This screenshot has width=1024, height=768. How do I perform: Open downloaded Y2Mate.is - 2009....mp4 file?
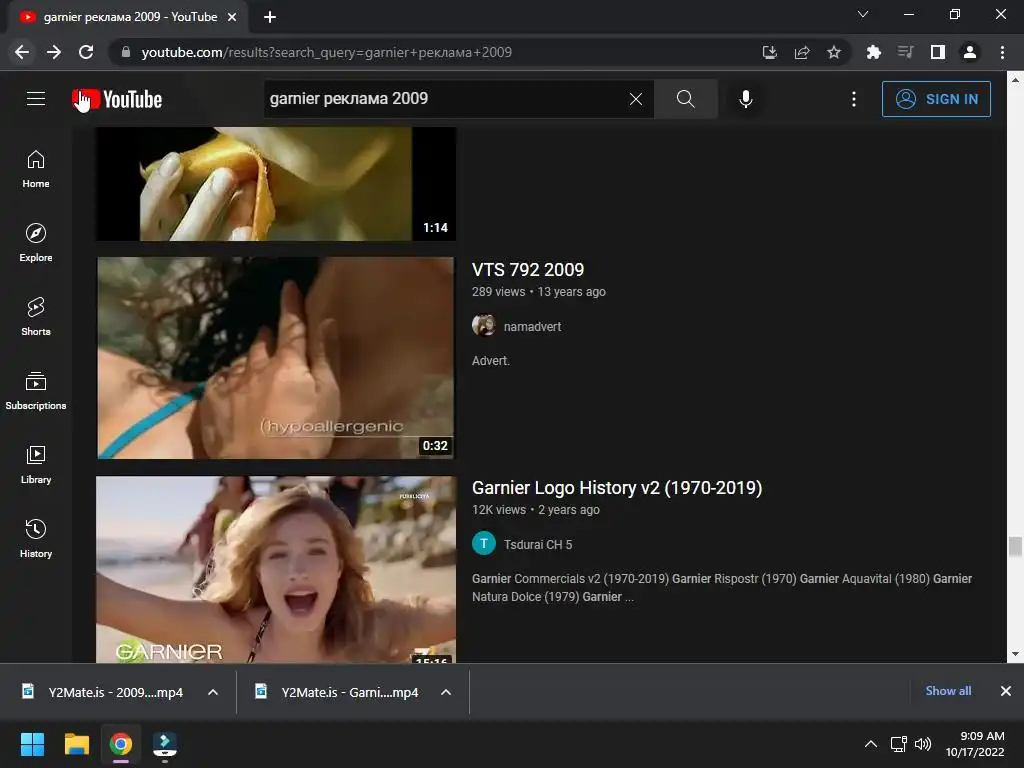pyautogui.click(x=104, y=692)
